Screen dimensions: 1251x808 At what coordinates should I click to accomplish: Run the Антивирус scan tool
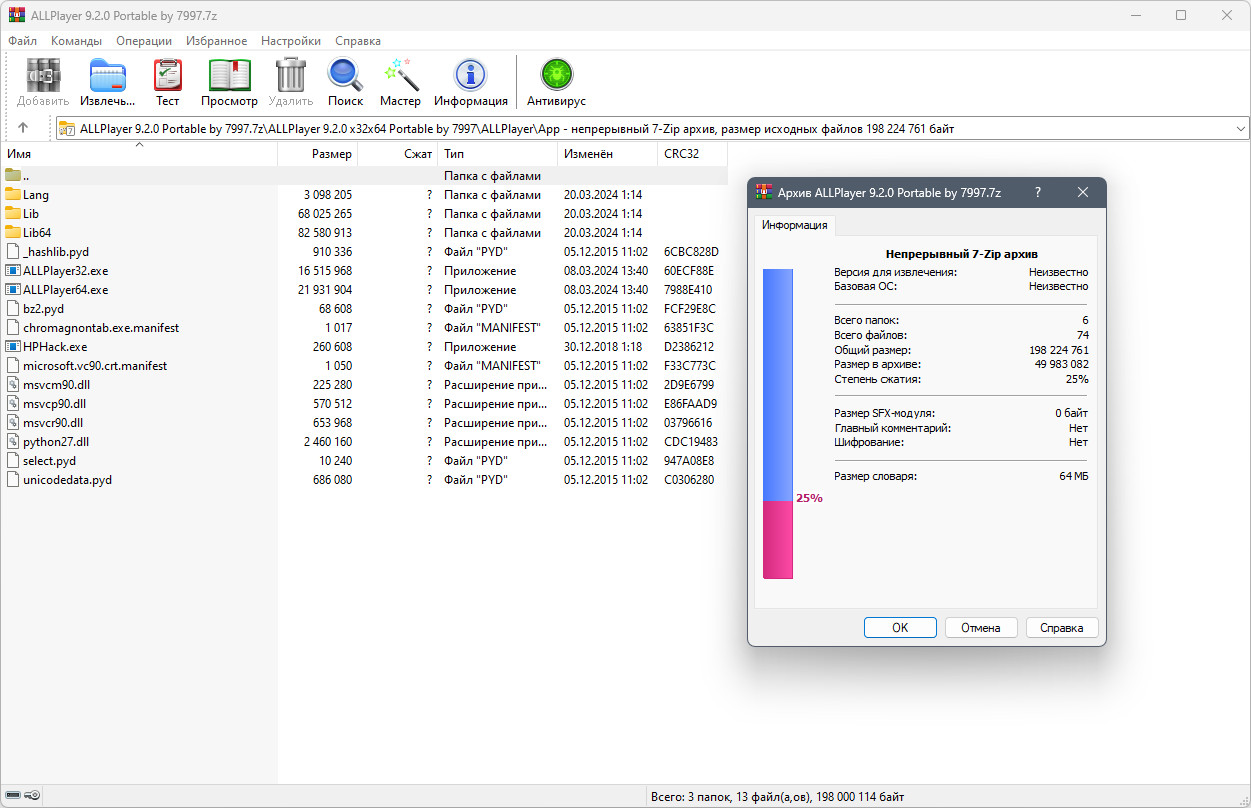pyautogui.click(x=556, y=76)
